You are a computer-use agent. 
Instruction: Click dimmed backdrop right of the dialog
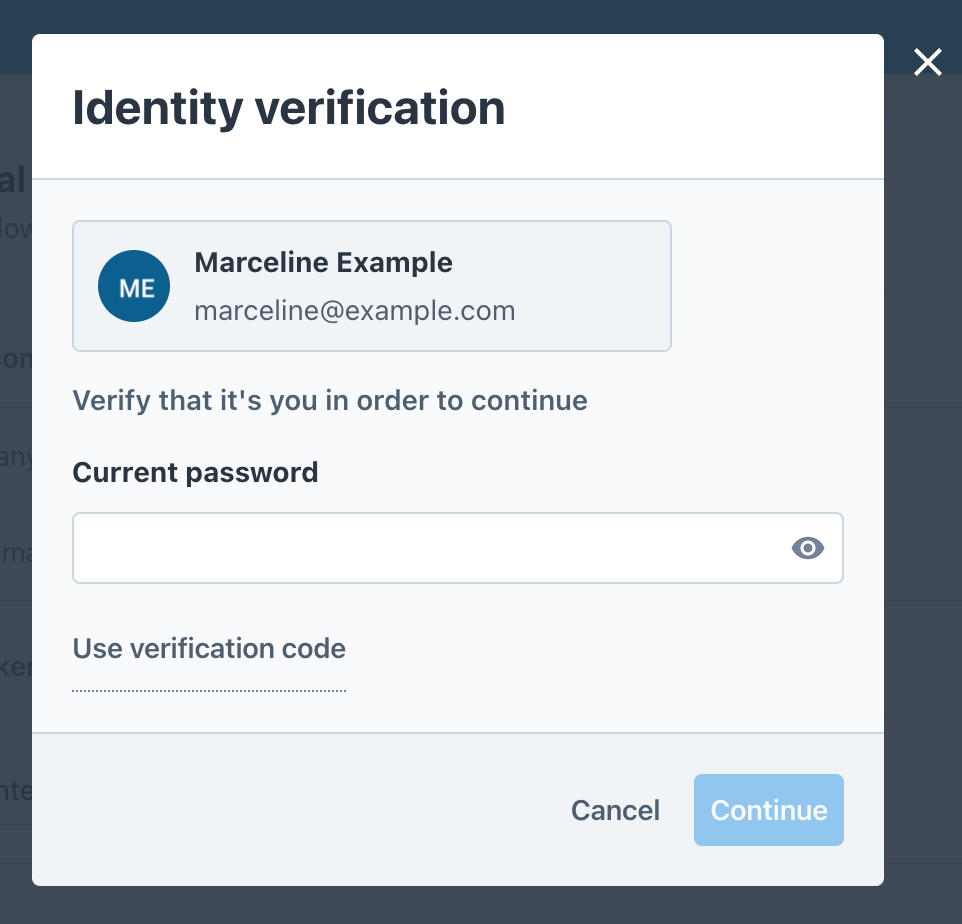tap(923, 491)
